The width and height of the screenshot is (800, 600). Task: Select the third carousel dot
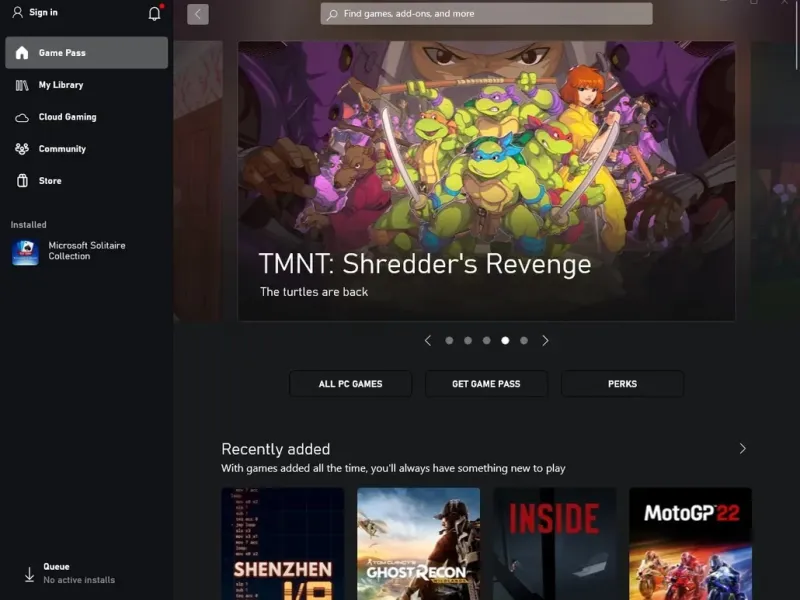pos(486,340)
